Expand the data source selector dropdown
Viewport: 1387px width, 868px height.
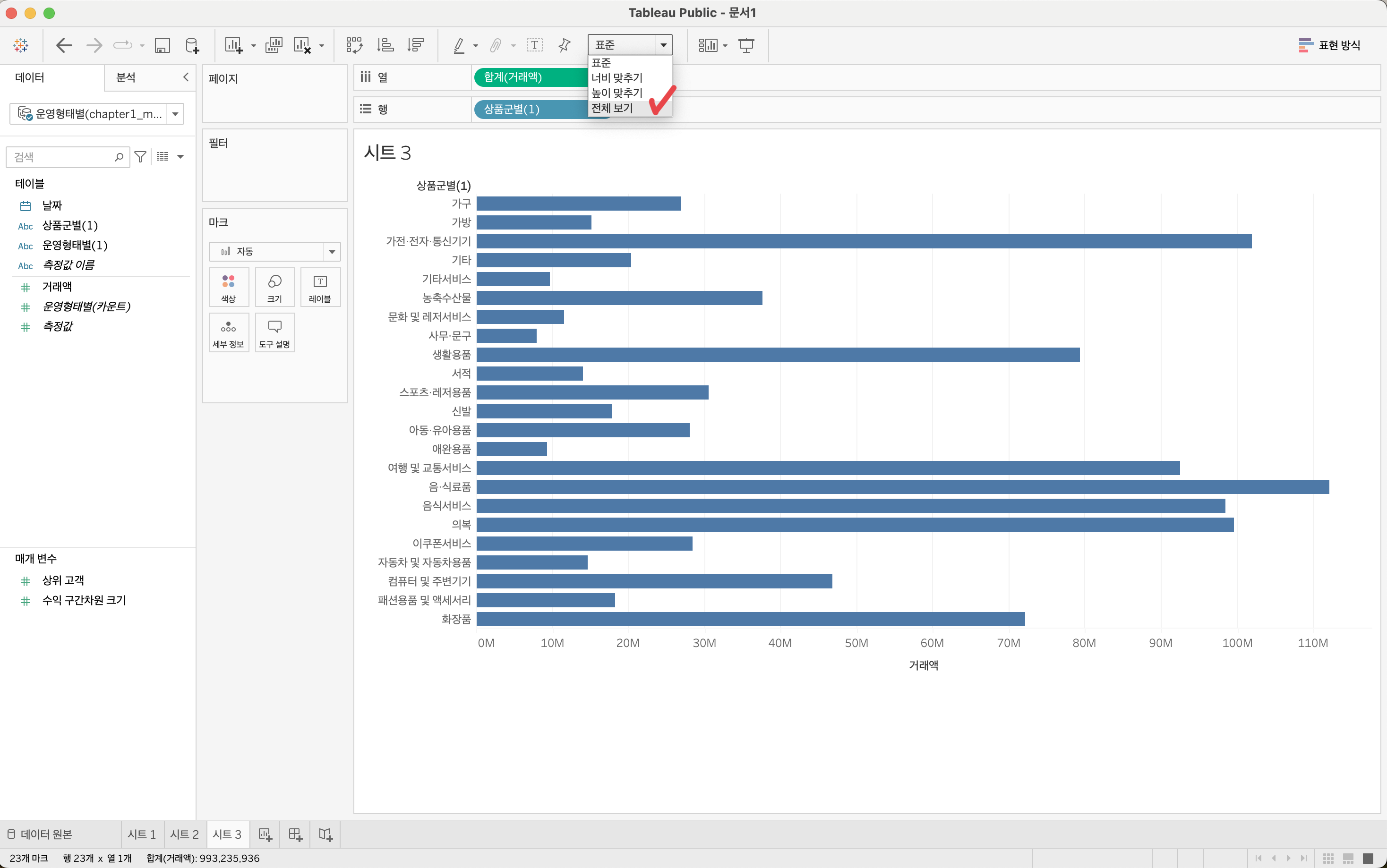click(x=175, y=114)
